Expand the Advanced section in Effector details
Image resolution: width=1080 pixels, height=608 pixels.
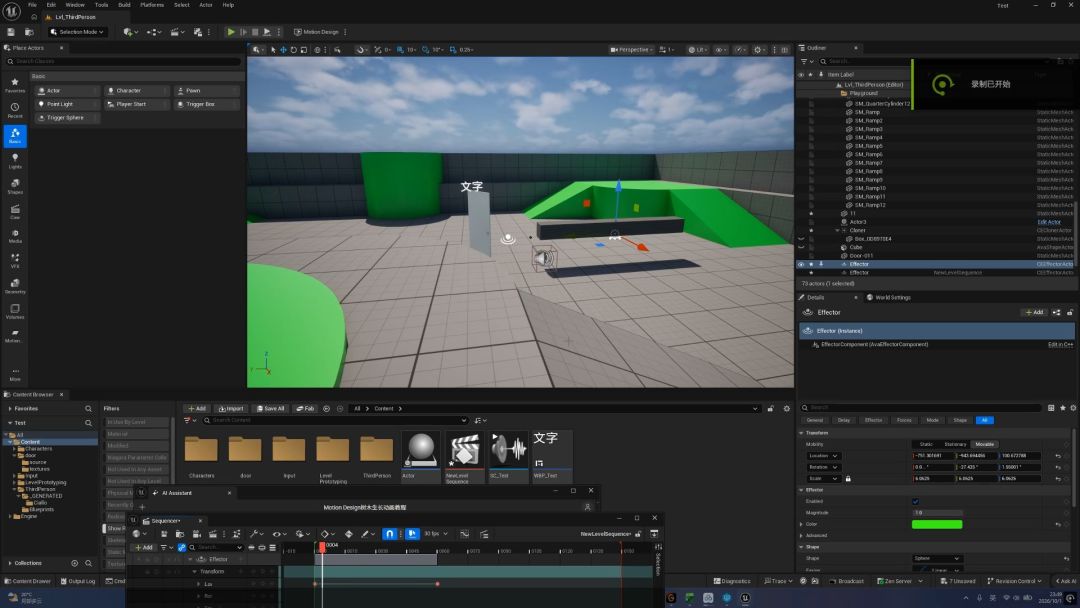tap(802, 536)
